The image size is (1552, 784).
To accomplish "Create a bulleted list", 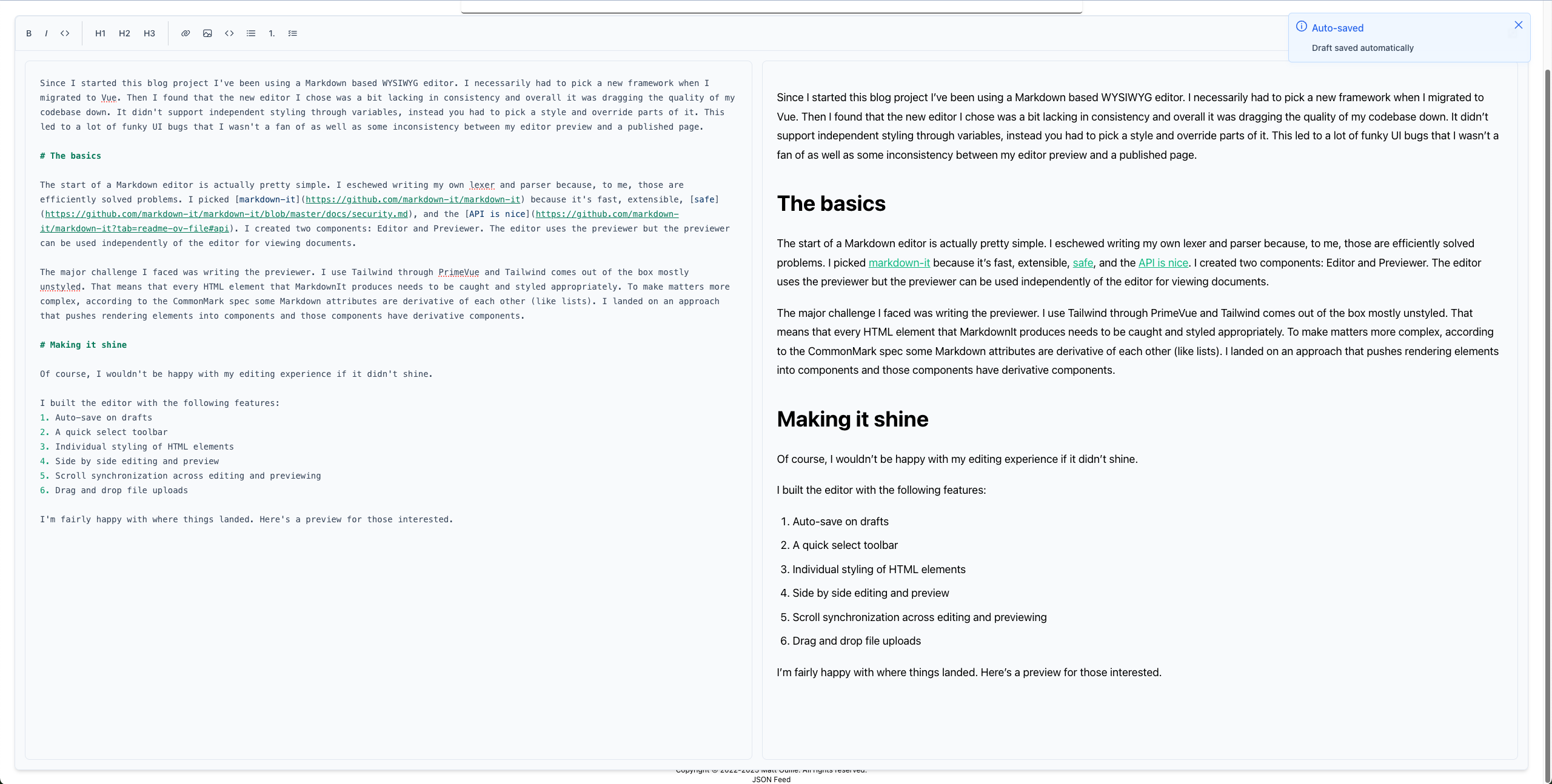I will coord(251,33).
